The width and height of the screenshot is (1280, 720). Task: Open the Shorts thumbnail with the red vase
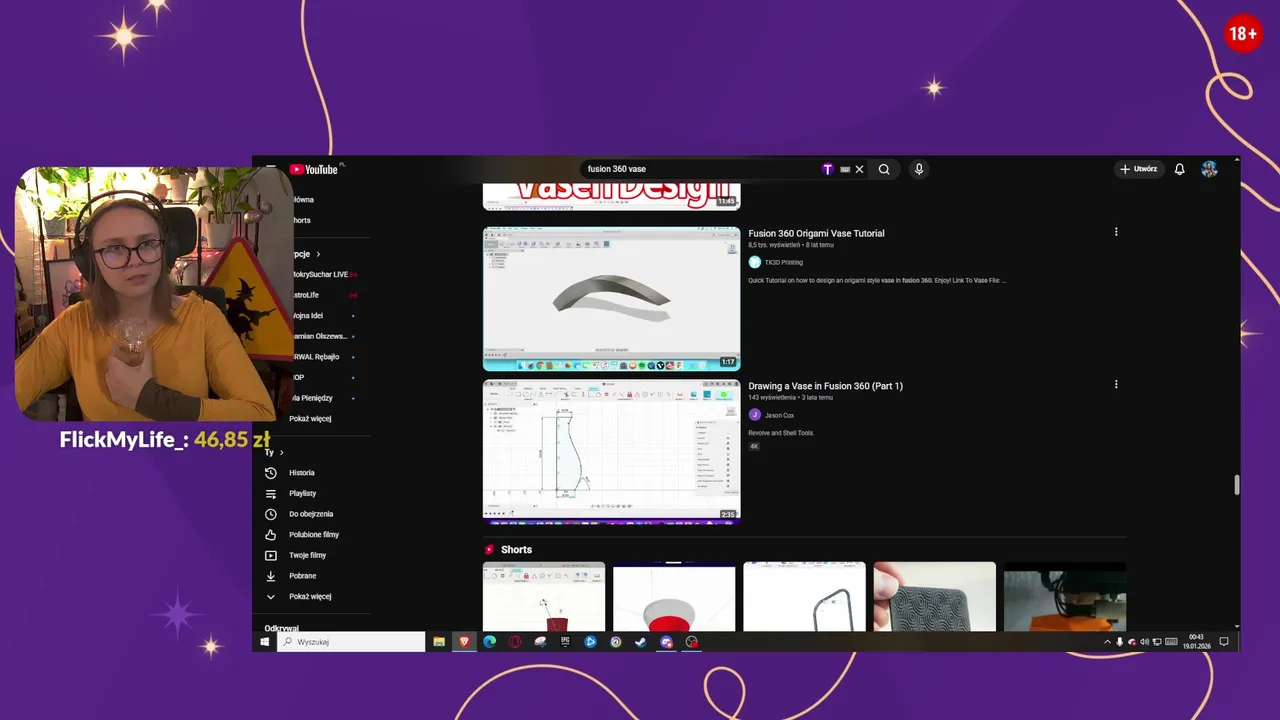[x=674, y=597]
